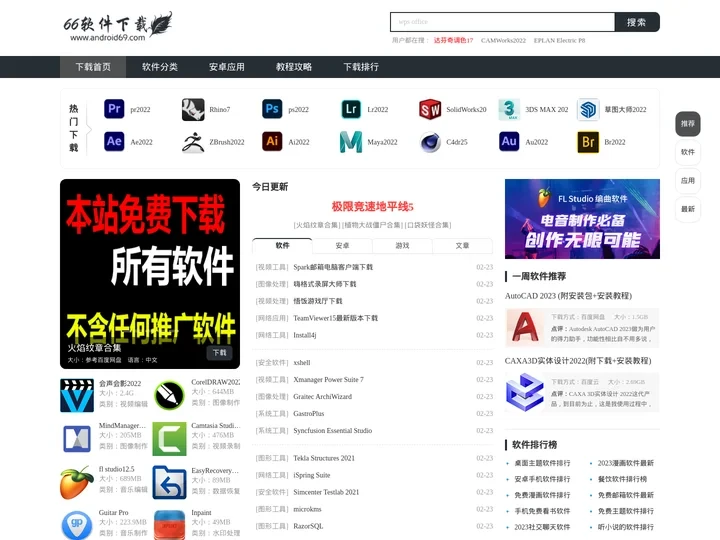Open CAXA3D实体设计2022 title link
720x540 pixels.
coord(578,361)
